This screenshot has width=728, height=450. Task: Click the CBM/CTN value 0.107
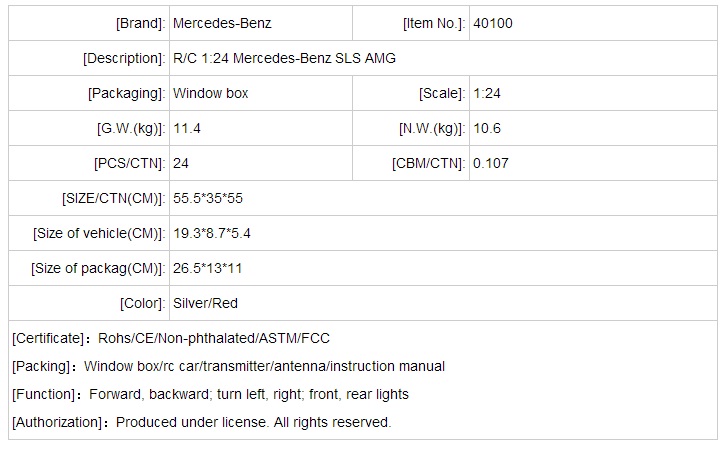pyautogui.click(x=491, y=163)
